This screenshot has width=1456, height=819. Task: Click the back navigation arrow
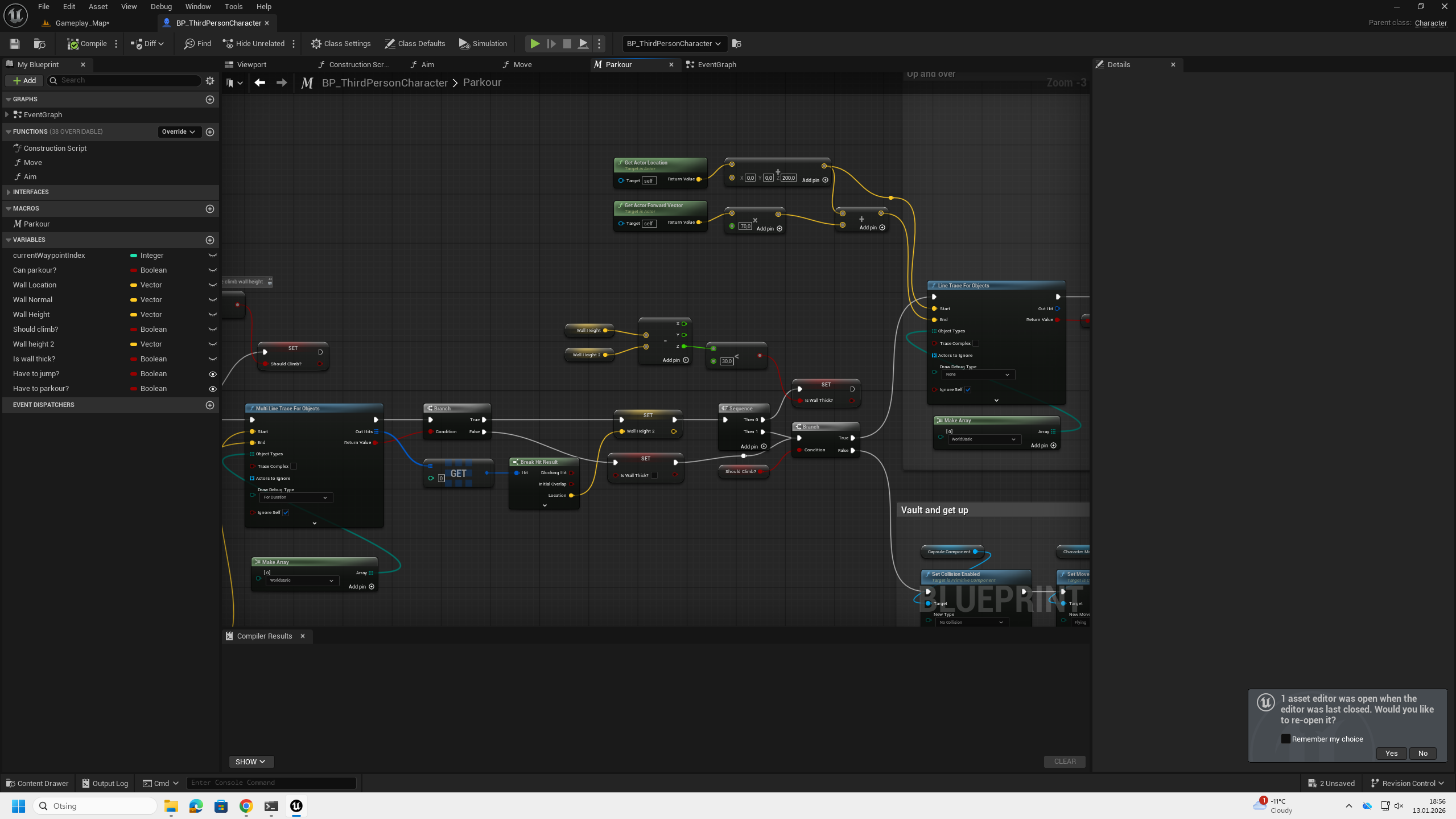point(259,83)
